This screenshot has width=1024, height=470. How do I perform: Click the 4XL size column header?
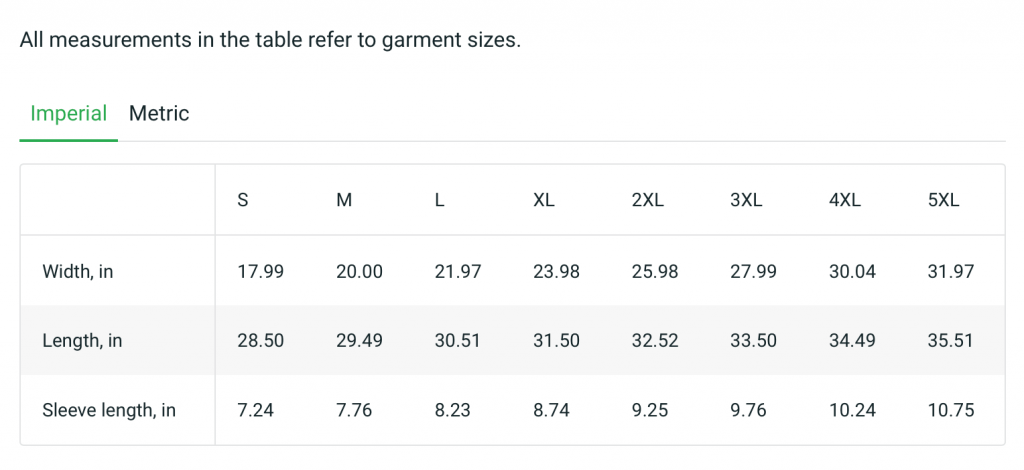pyautogui.click(x=845, y=200)
